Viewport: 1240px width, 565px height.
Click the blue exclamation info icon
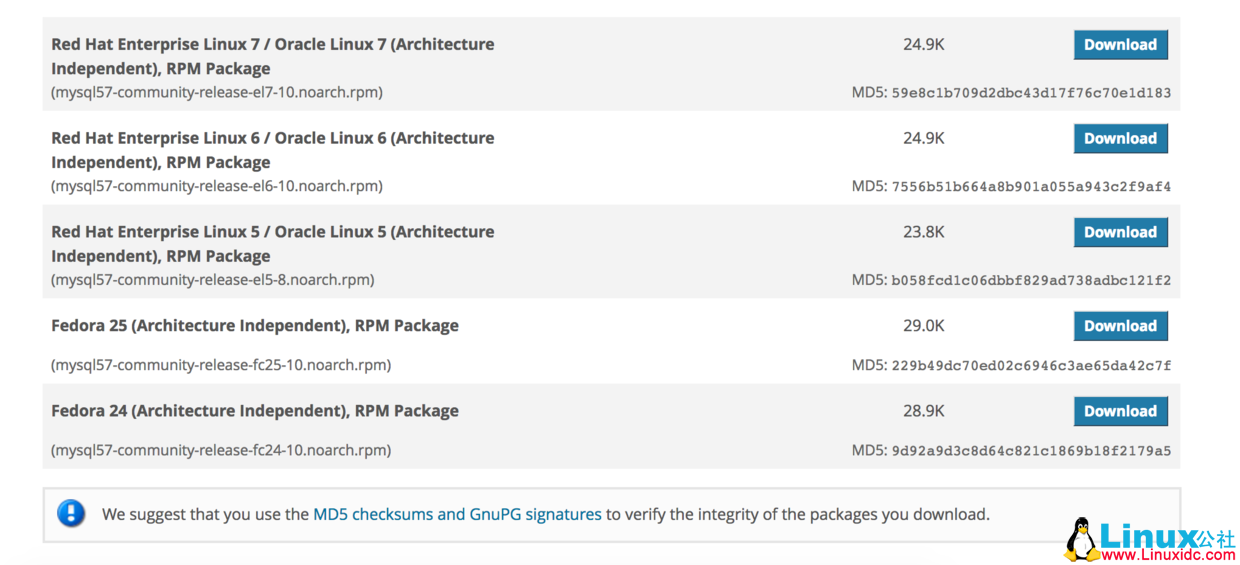pyautogui.click(x=71, y=514)
